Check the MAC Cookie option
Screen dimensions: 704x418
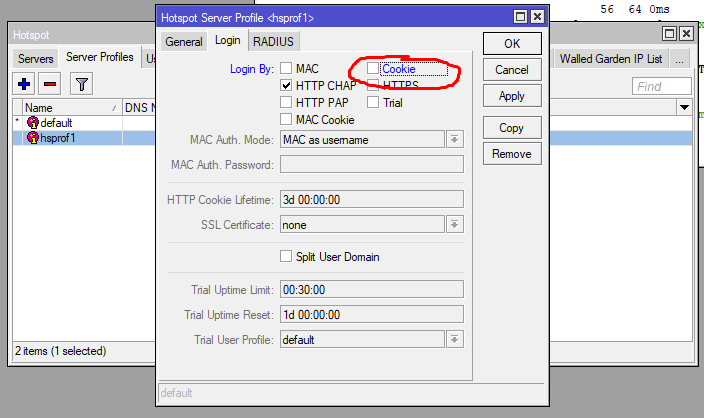point(287,120)
